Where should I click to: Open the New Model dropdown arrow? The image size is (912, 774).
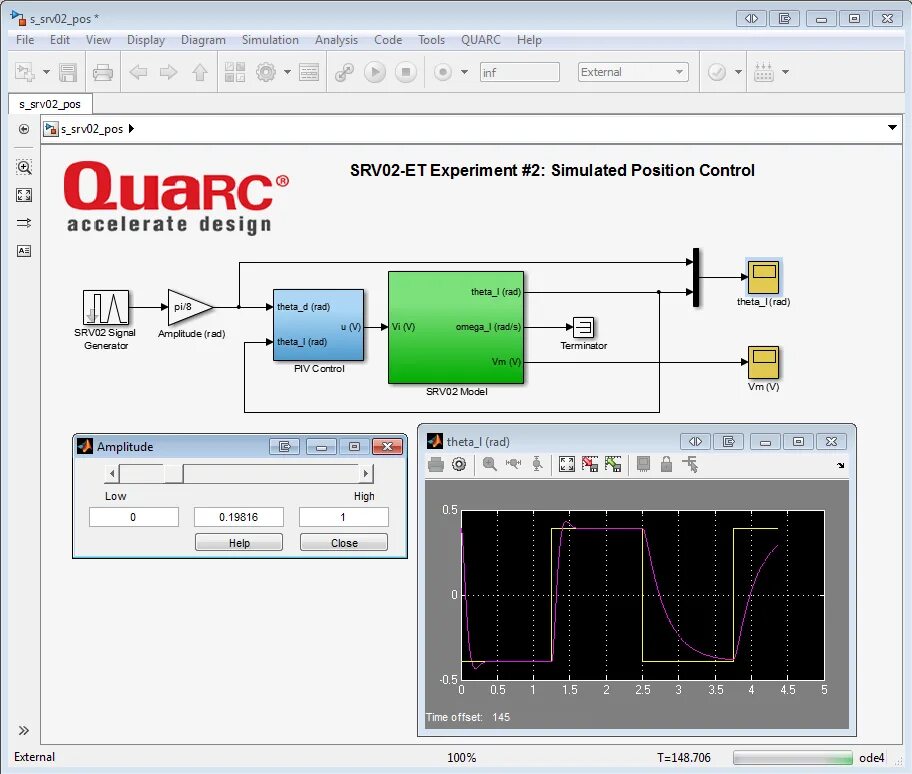pyautogui.click(x=47, y=72)
